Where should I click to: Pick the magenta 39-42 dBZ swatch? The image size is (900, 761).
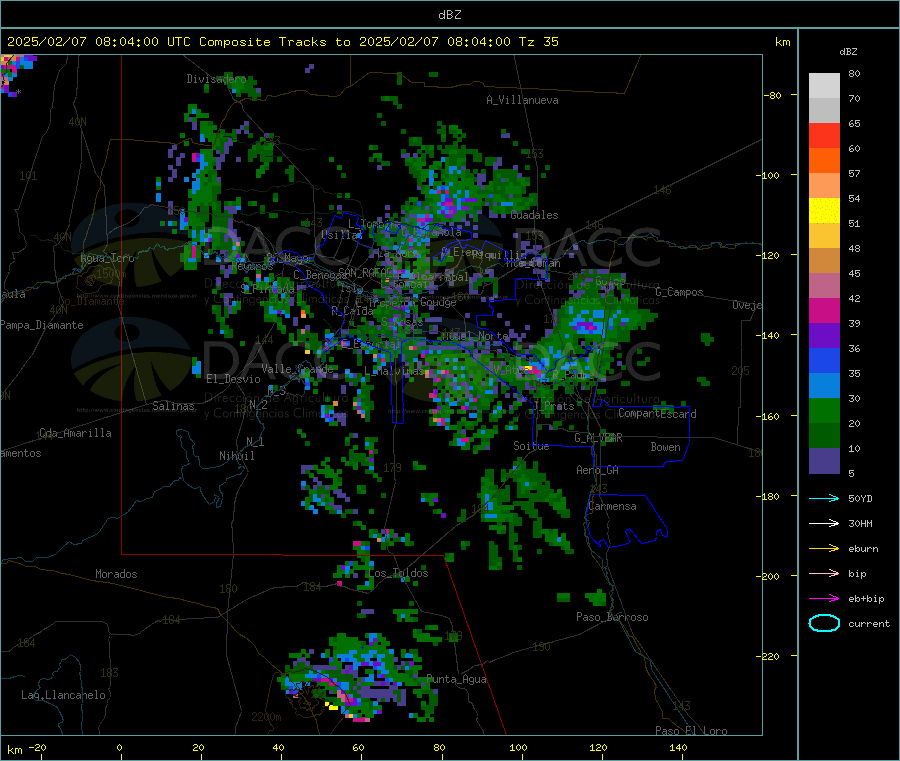(824, 310)
